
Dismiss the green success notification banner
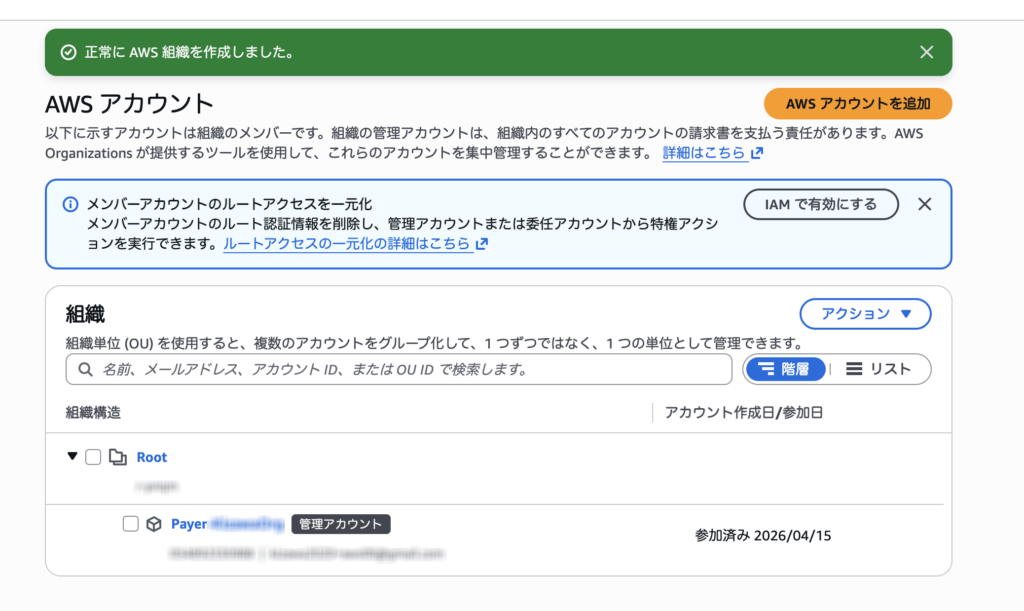(x=926, y=52)
